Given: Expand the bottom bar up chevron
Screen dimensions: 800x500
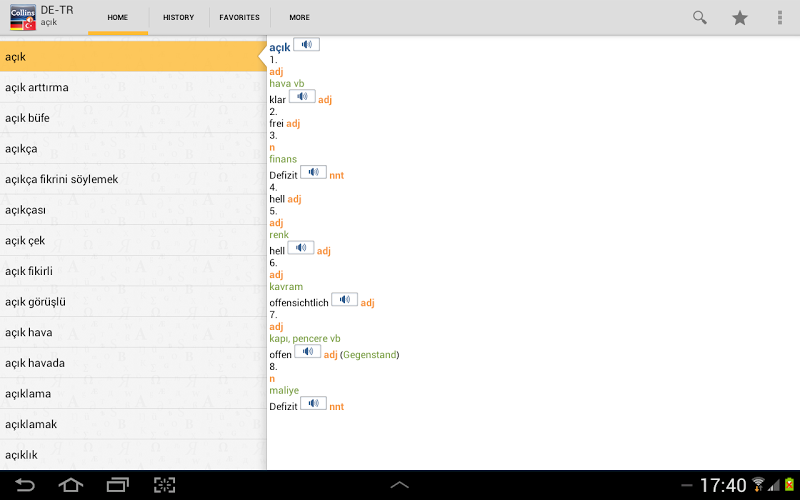Looking at the screenshot, I should pyautogui.click(x=399, y=485).
